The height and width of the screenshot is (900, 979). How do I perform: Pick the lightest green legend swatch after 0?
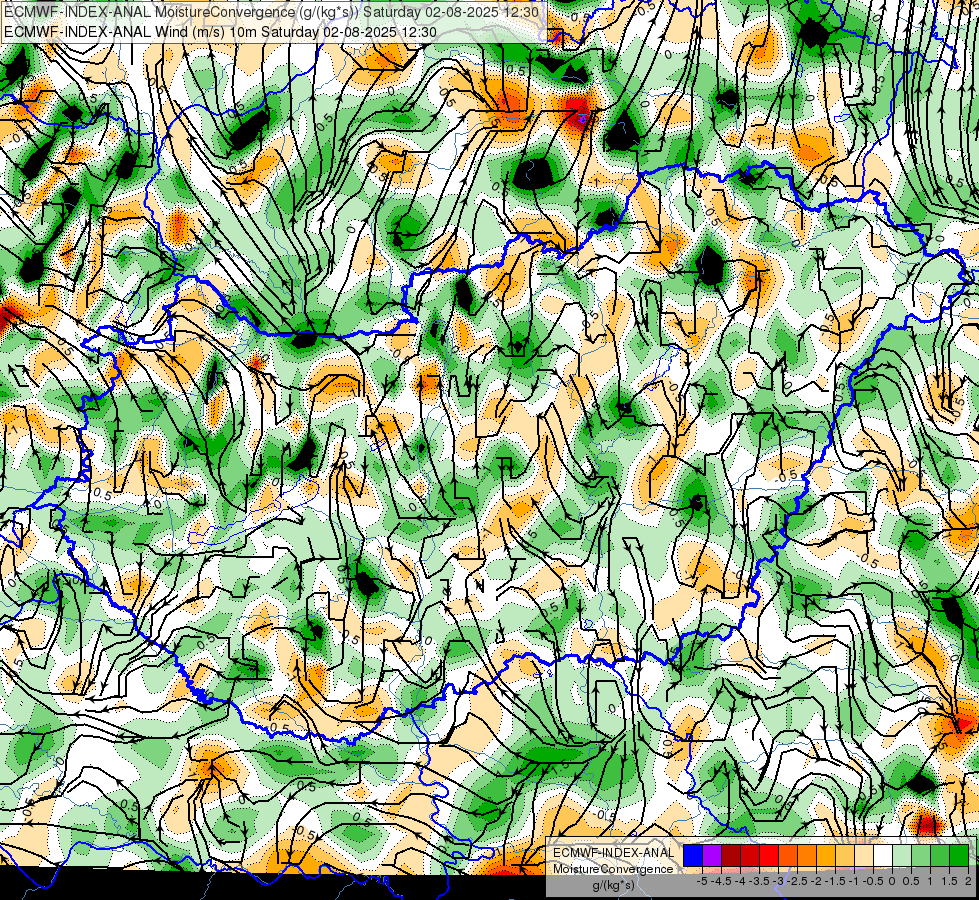pos(902,856)
